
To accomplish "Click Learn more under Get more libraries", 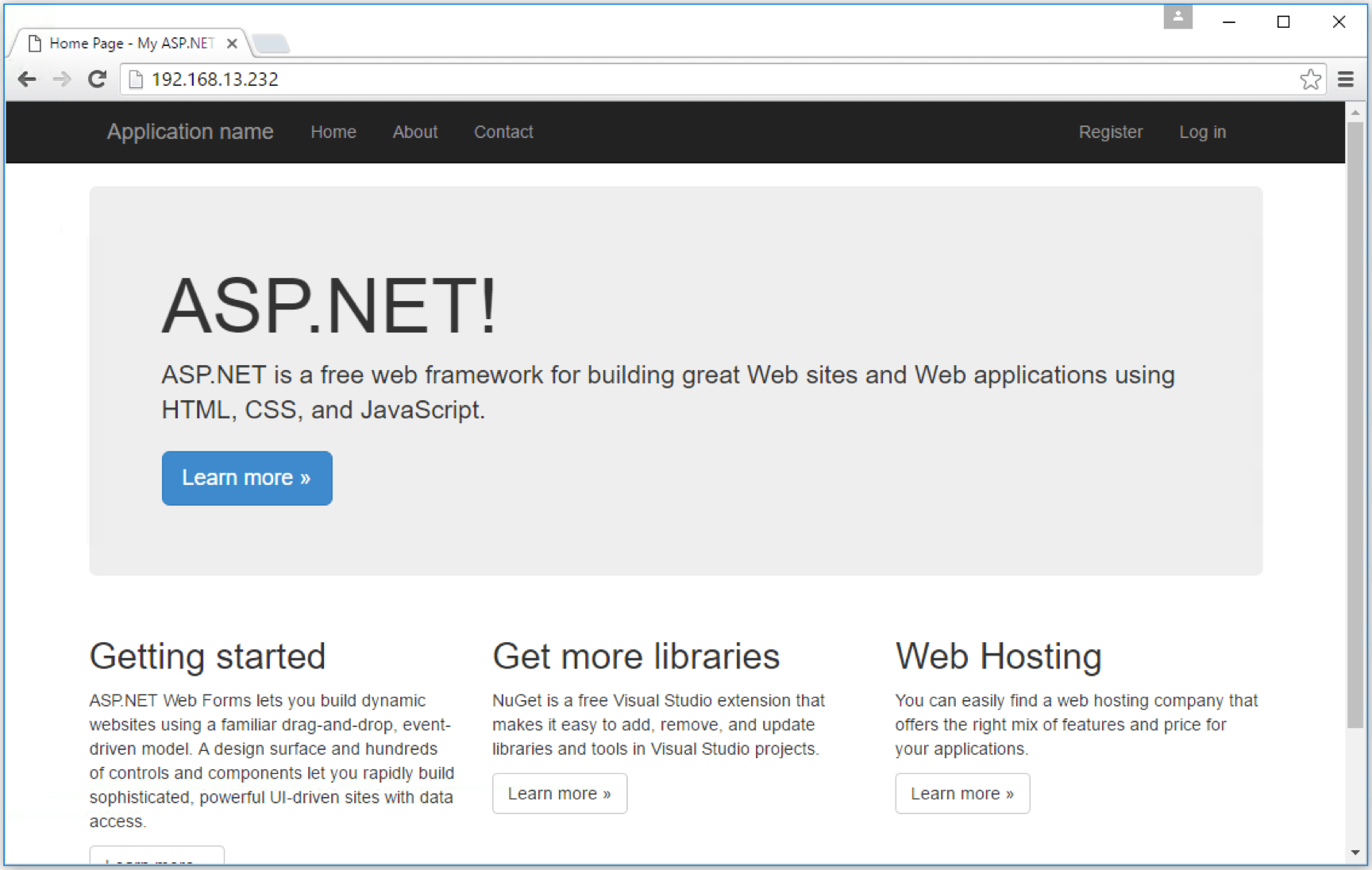I will 560,794.
